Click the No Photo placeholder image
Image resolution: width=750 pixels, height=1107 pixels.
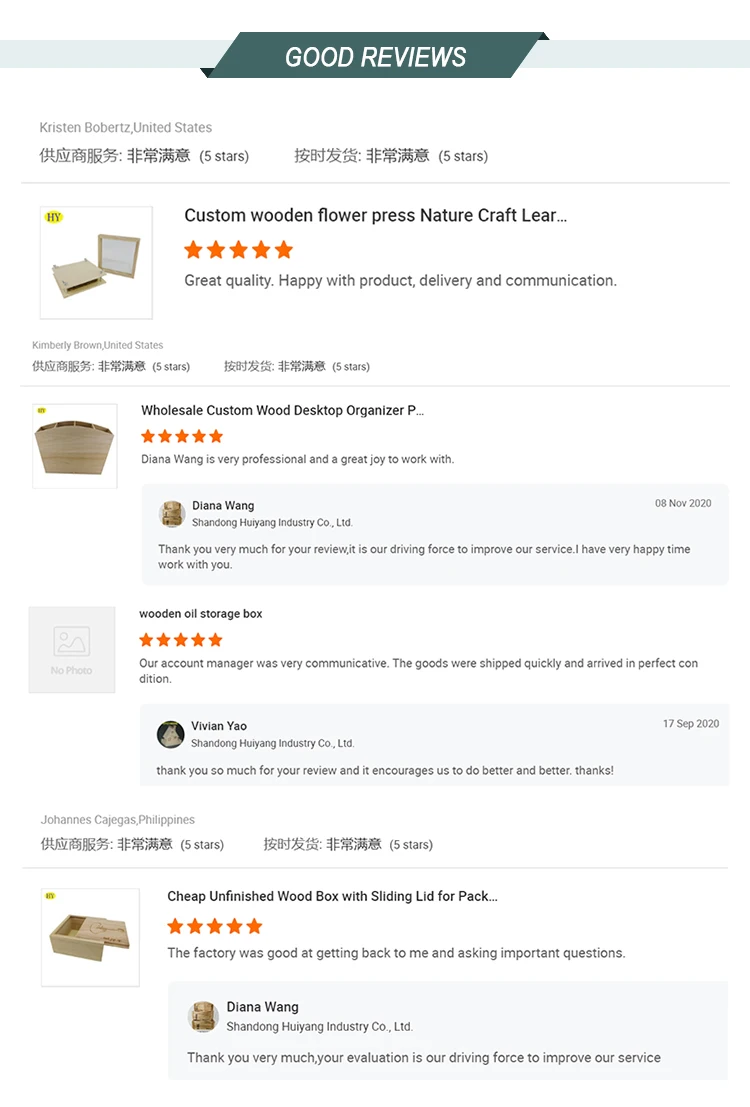(x=72, y=650)
